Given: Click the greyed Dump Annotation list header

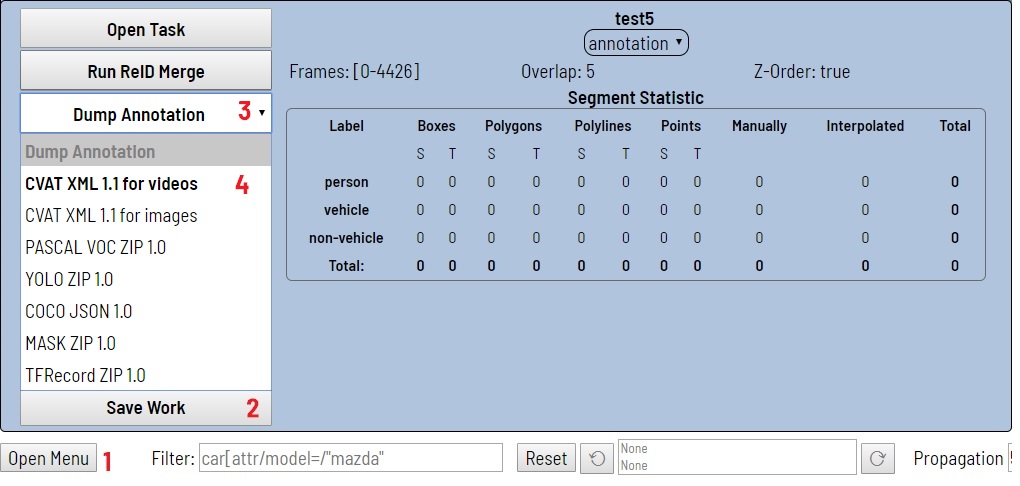Looking at the screenshot, I should coord(90,152).
